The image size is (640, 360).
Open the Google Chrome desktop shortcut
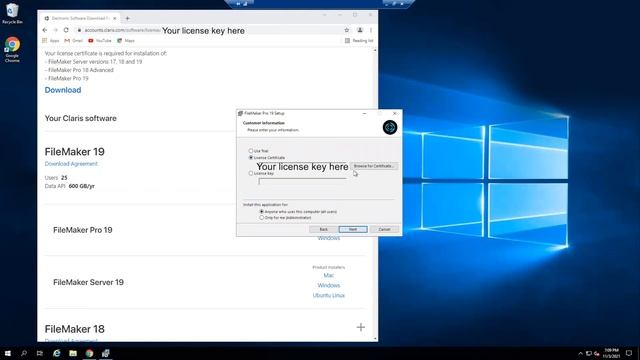click(x=12, y=49)
